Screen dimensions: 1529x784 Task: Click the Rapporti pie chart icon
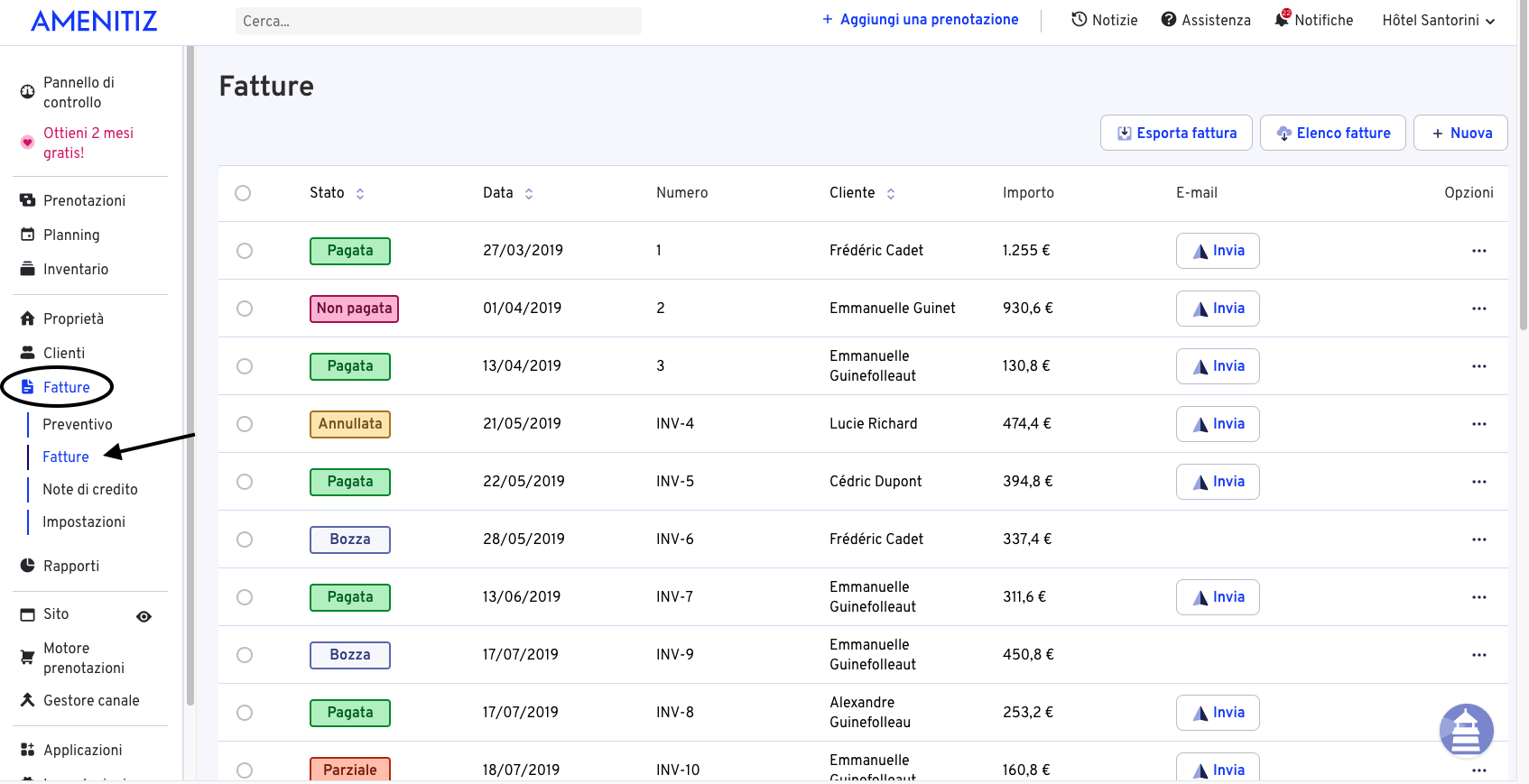[x=28, y=566]
